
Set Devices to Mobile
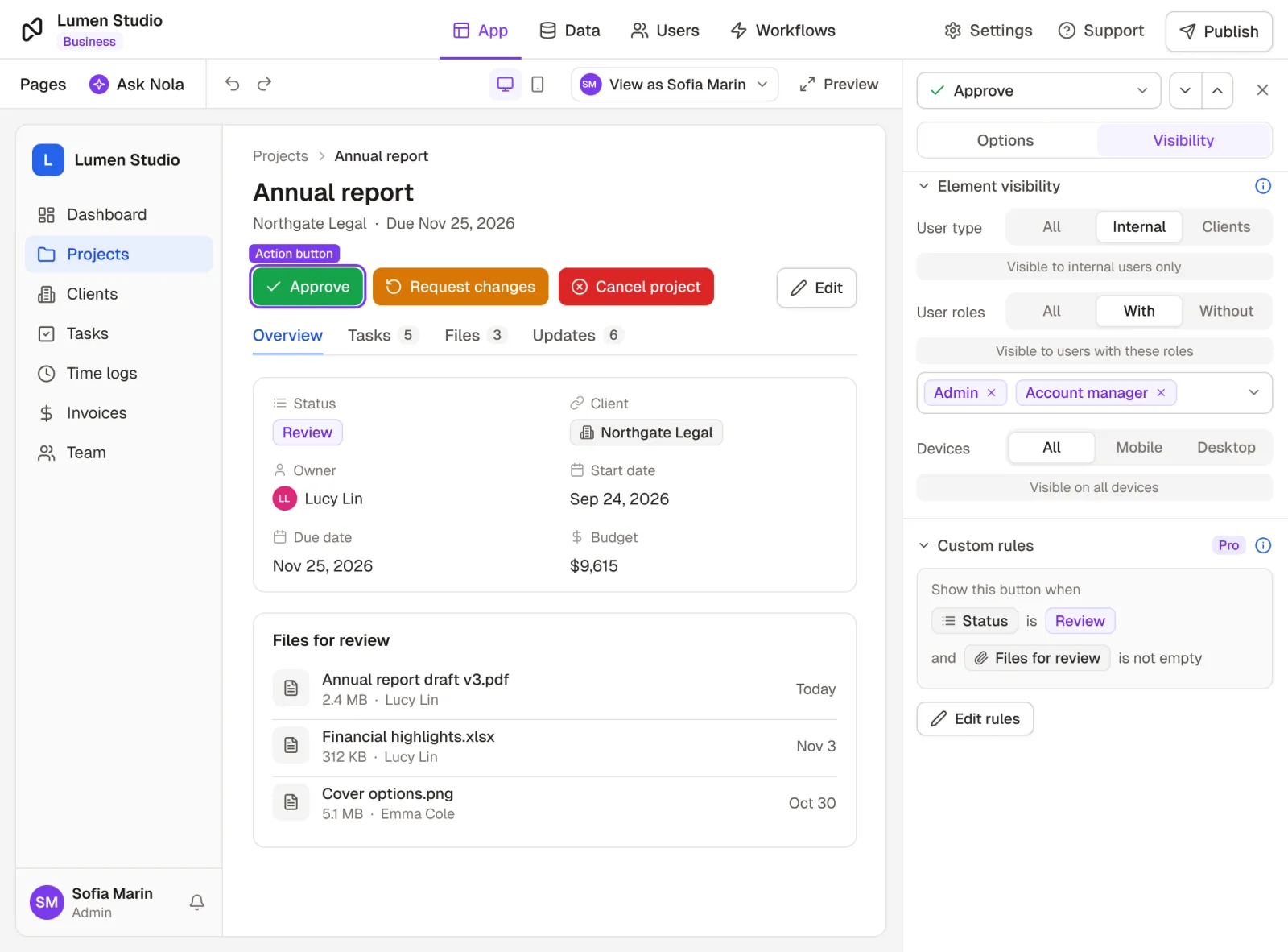tap(1138, 448)
